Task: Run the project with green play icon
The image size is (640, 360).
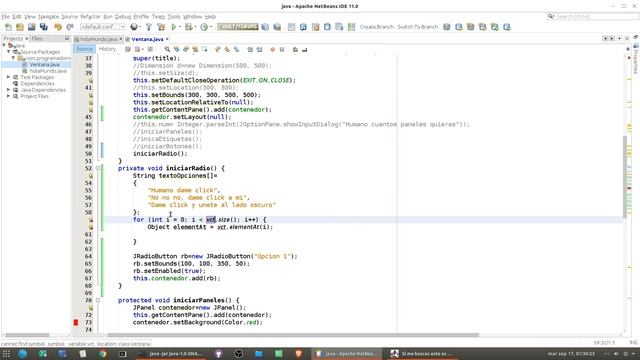Action: 173,27
